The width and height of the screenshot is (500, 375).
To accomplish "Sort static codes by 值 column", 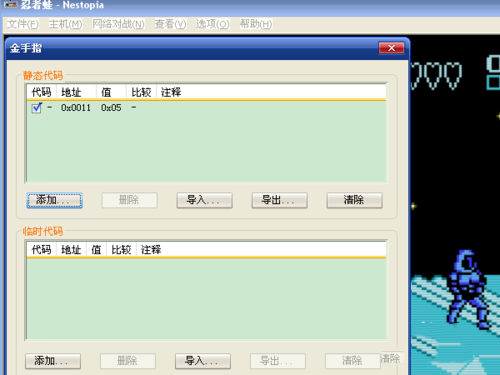I will pyautogui.click(x=112, y=92).
